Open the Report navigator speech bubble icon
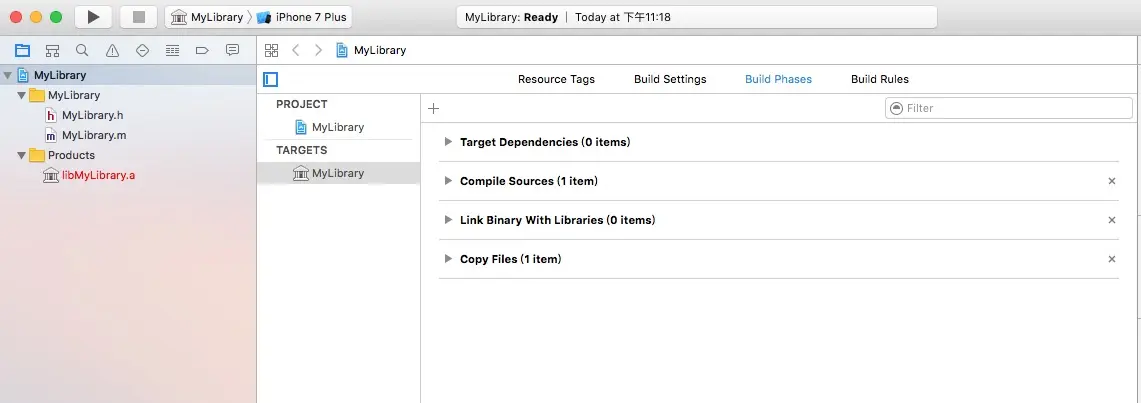1141x403 pixels. (x=232, y=50)
